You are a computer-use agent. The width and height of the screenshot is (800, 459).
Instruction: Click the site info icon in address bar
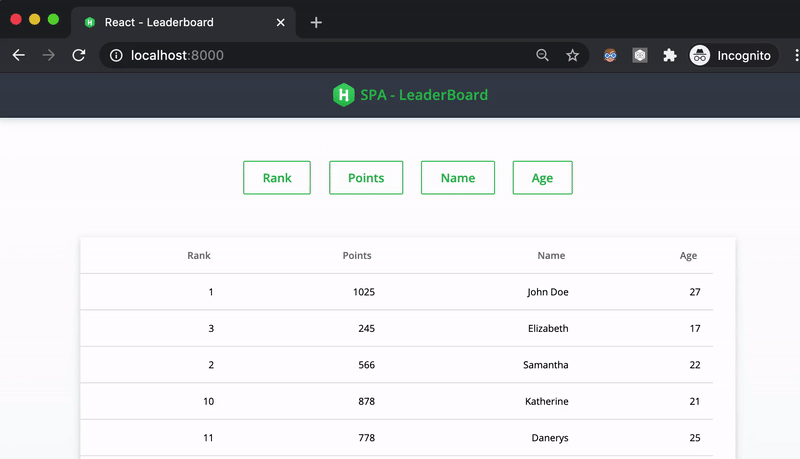(116, 56)
